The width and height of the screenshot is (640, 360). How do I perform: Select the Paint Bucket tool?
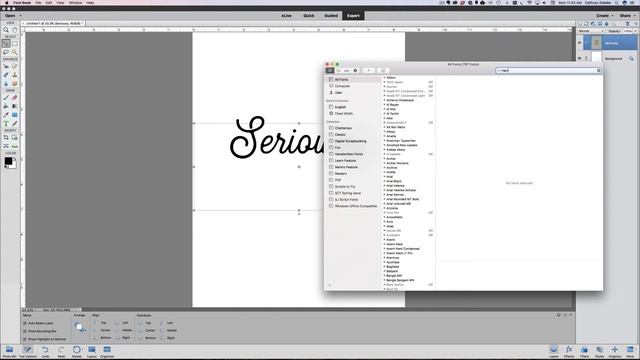6,106
